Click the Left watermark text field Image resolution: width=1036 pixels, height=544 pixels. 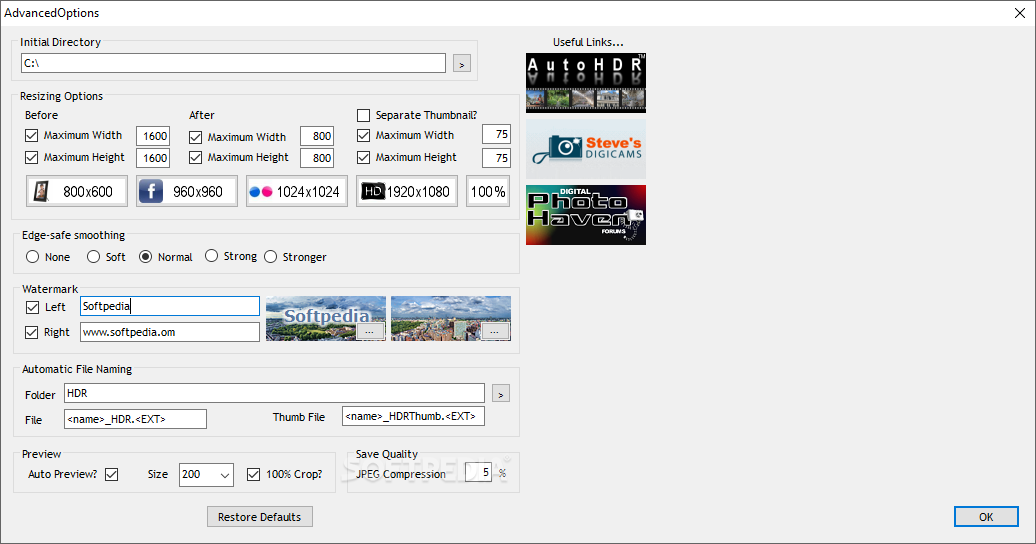(170, 306)
